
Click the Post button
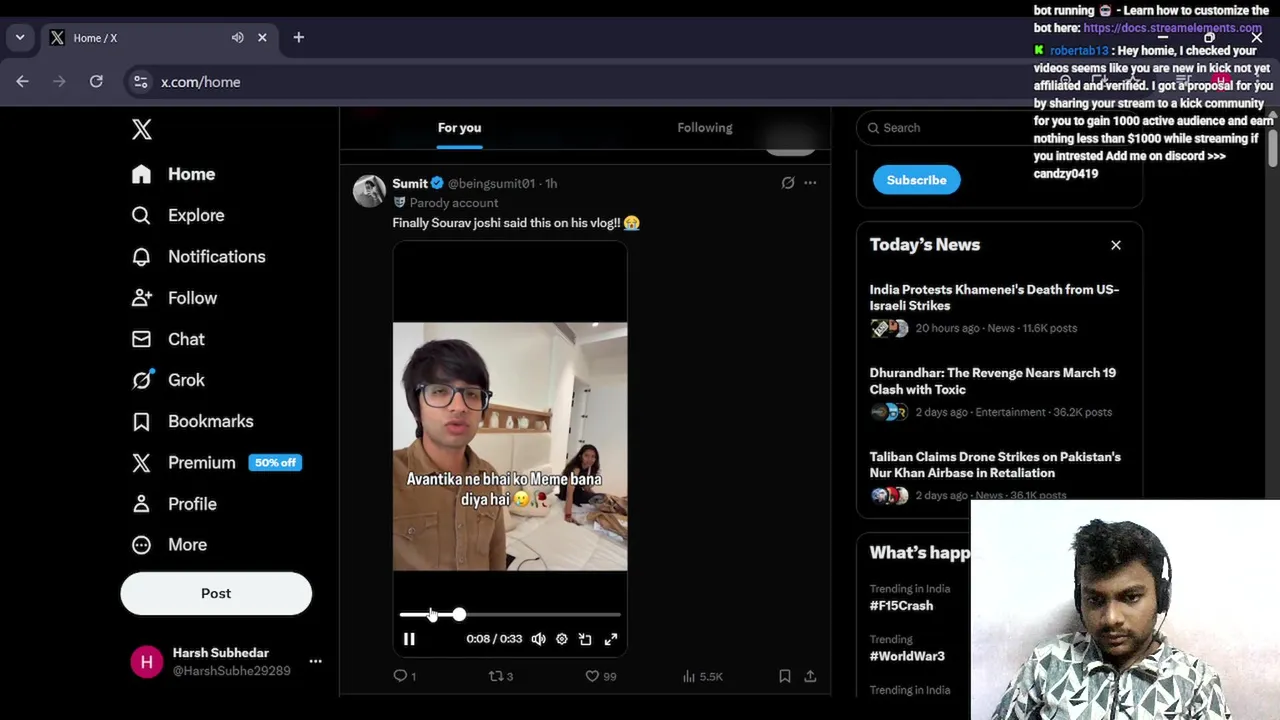coord(216,593)
